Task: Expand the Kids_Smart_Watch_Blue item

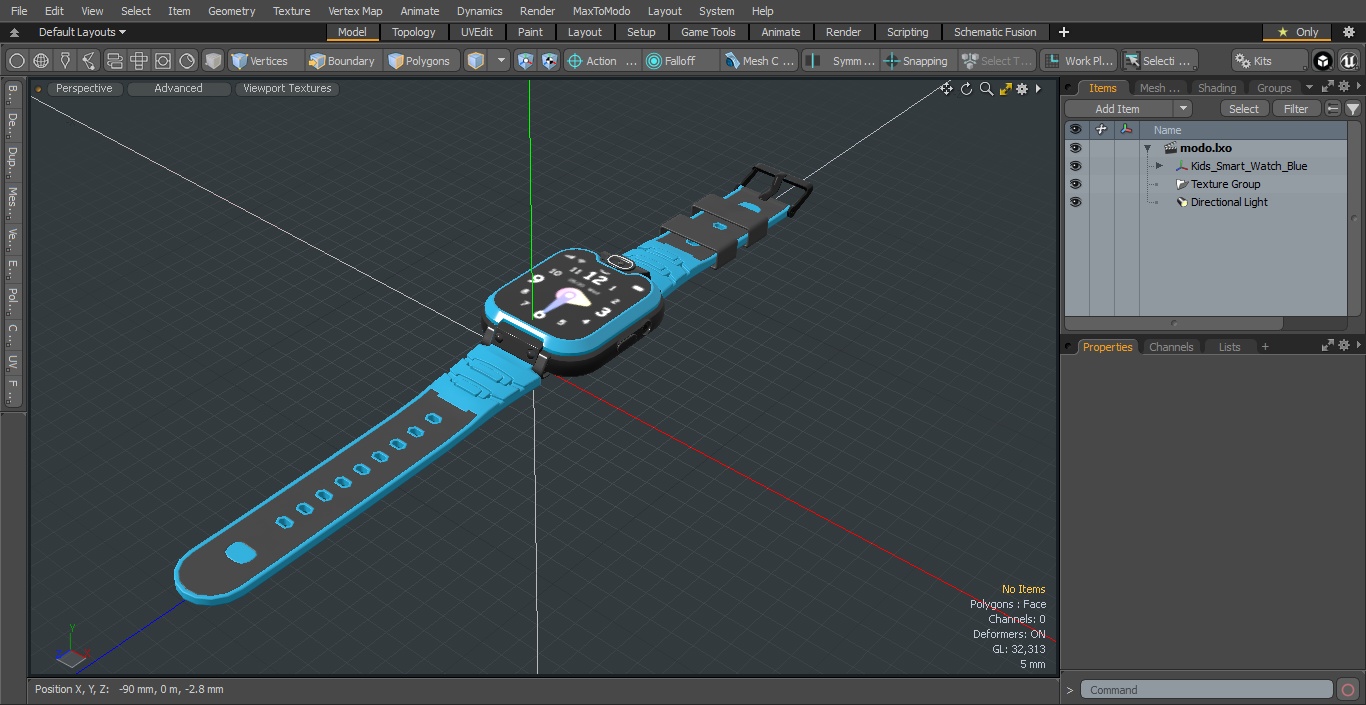Action: click(x=1159, y=166)
